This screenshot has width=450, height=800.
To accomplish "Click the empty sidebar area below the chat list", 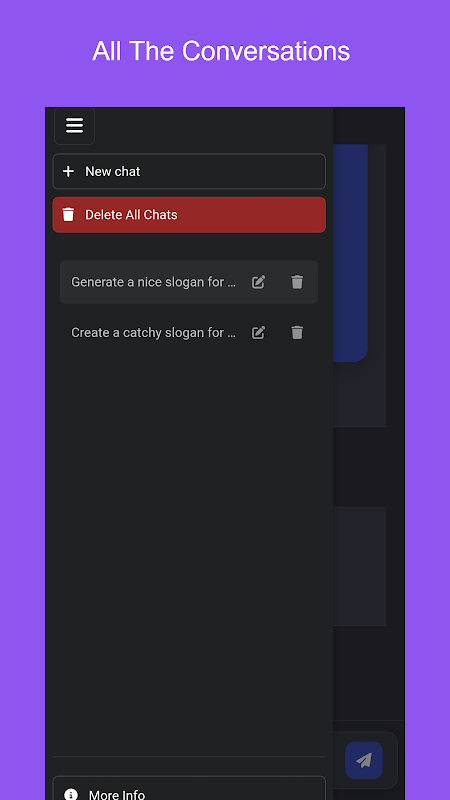I will (x=189, y=551).
